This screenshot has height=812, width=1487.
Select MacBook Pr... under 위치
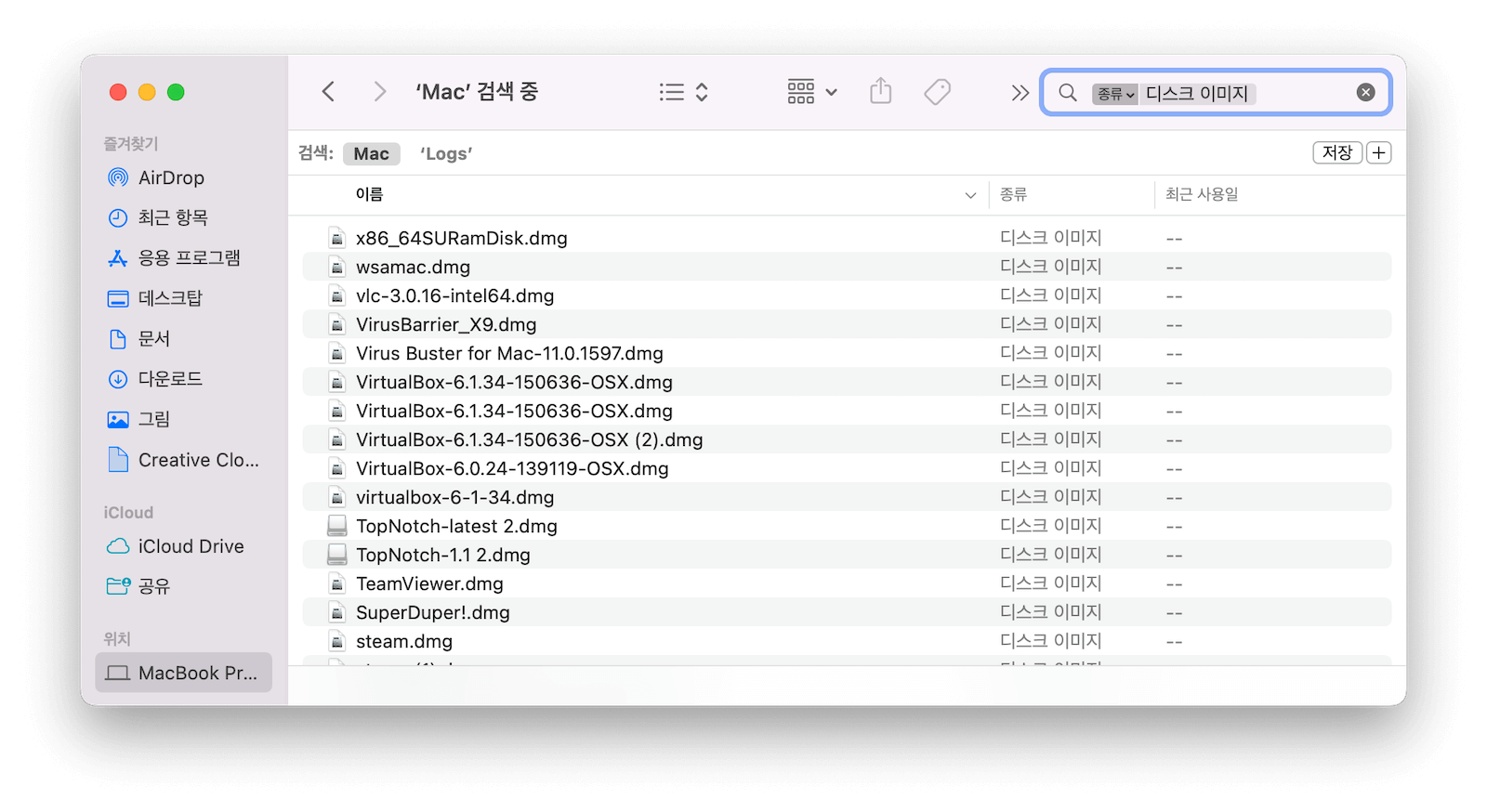click(183, 673)
